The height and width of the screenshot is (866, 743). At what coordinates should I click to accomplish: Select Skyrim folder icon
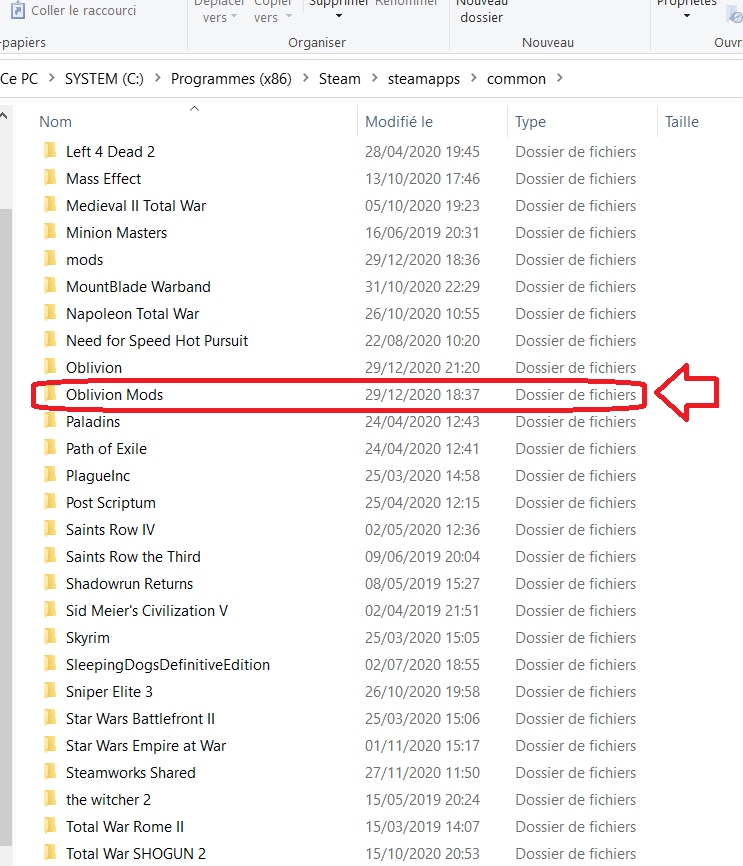(x=50, y=638)
